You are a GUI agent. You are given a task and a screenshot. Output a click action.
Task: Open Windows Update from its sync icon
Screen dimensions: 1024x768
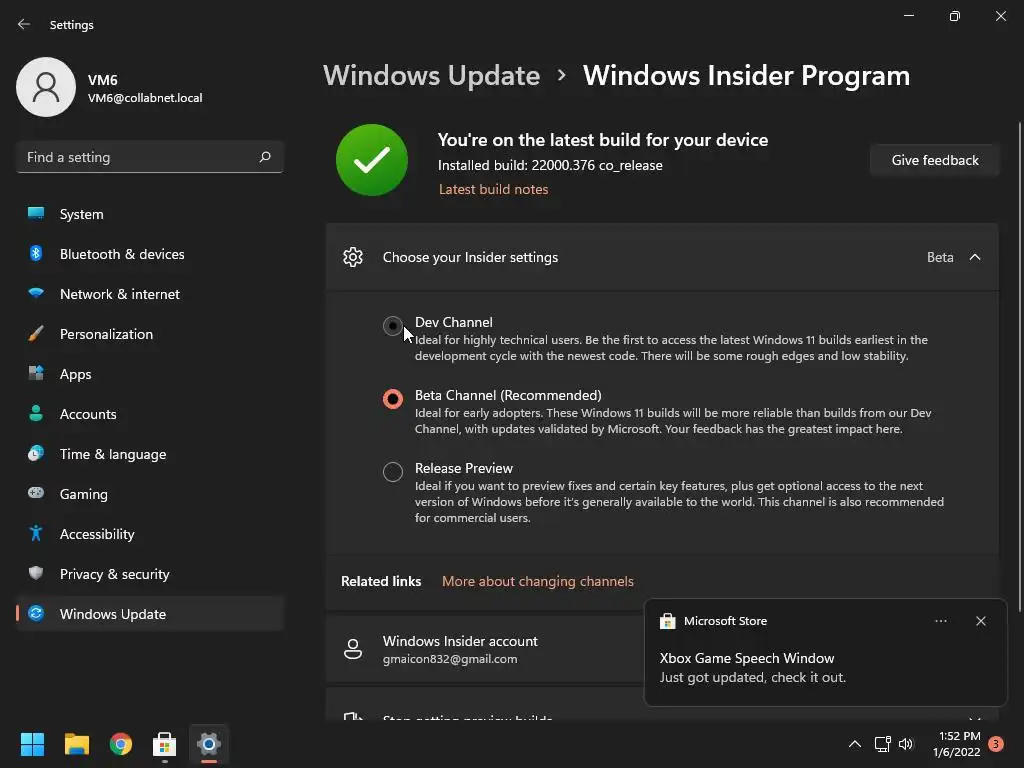point(36,613)
